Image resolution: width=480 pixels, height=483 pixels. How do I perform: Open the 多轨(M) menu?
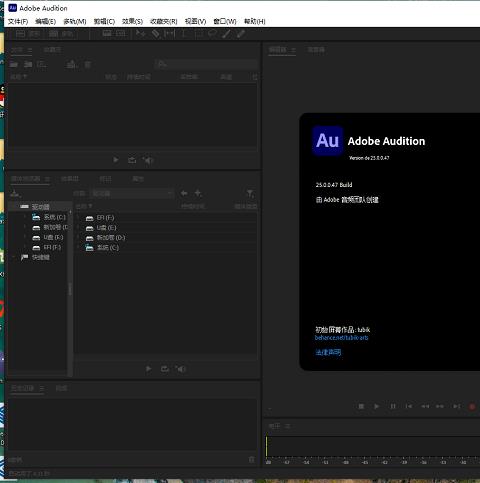pyautogui.click(x=75, y=22)
